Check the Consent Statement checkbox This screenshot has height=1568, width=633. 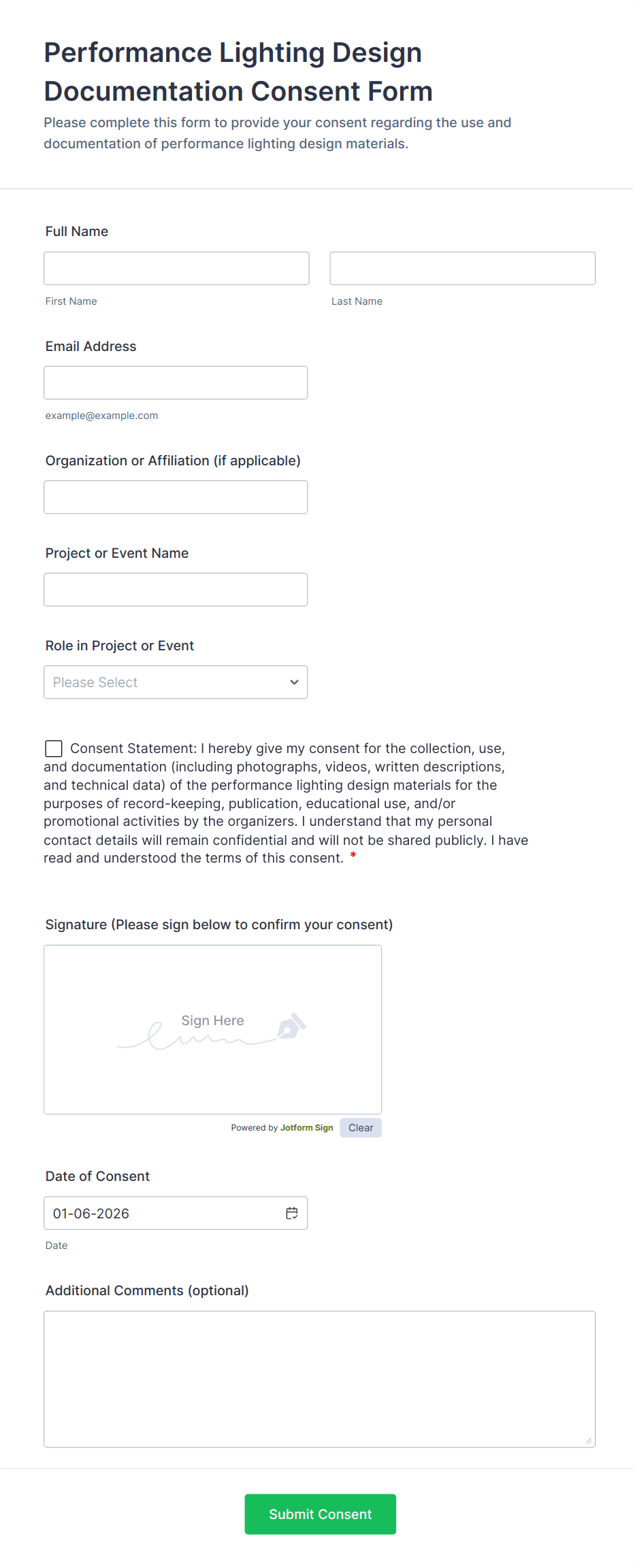(53, 748)
